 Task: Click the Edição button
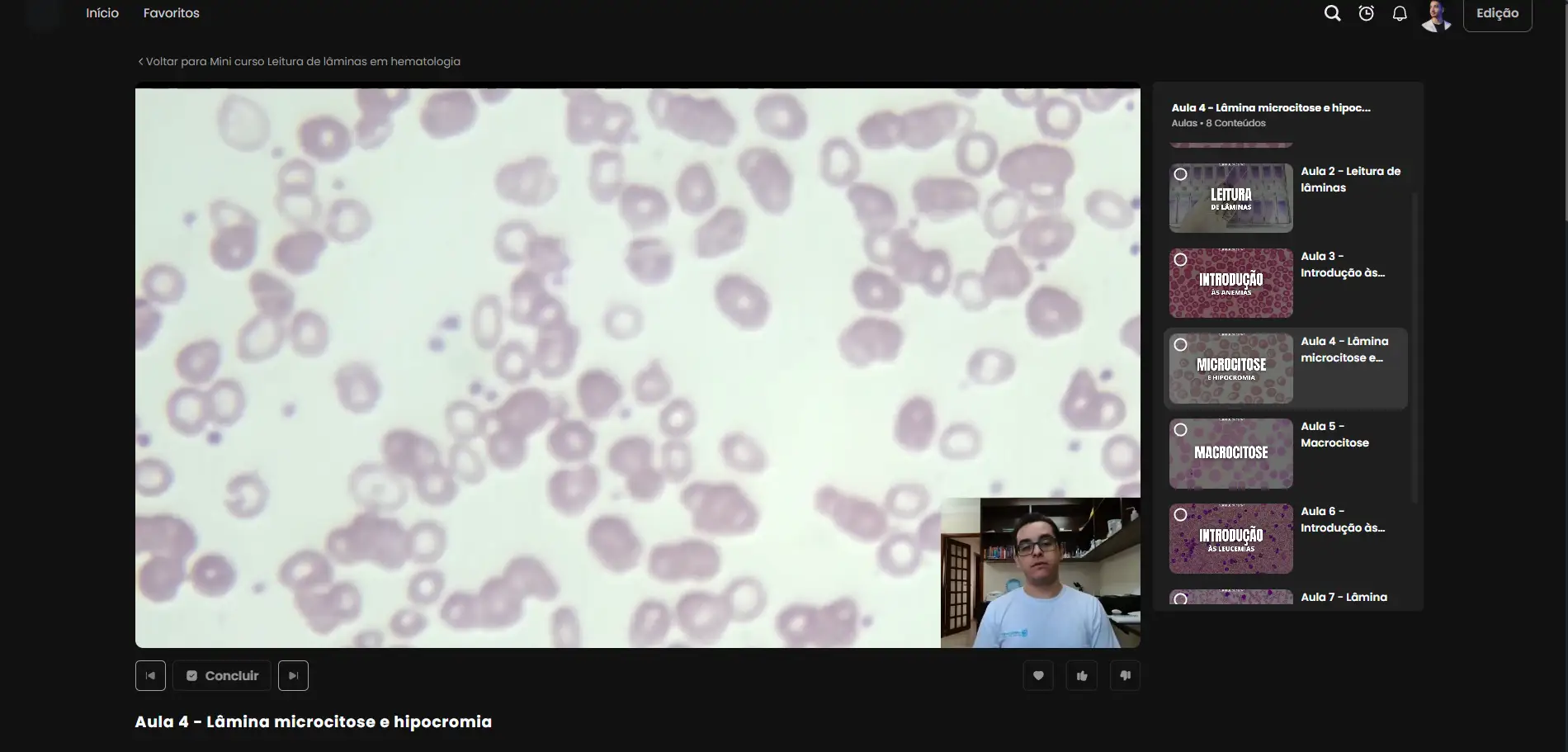(x=1498, y=14)
